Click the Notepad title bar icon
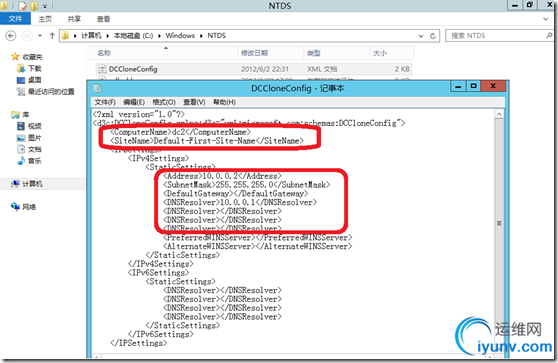Screen dimensions: 558x363 [x=98, y=88]
